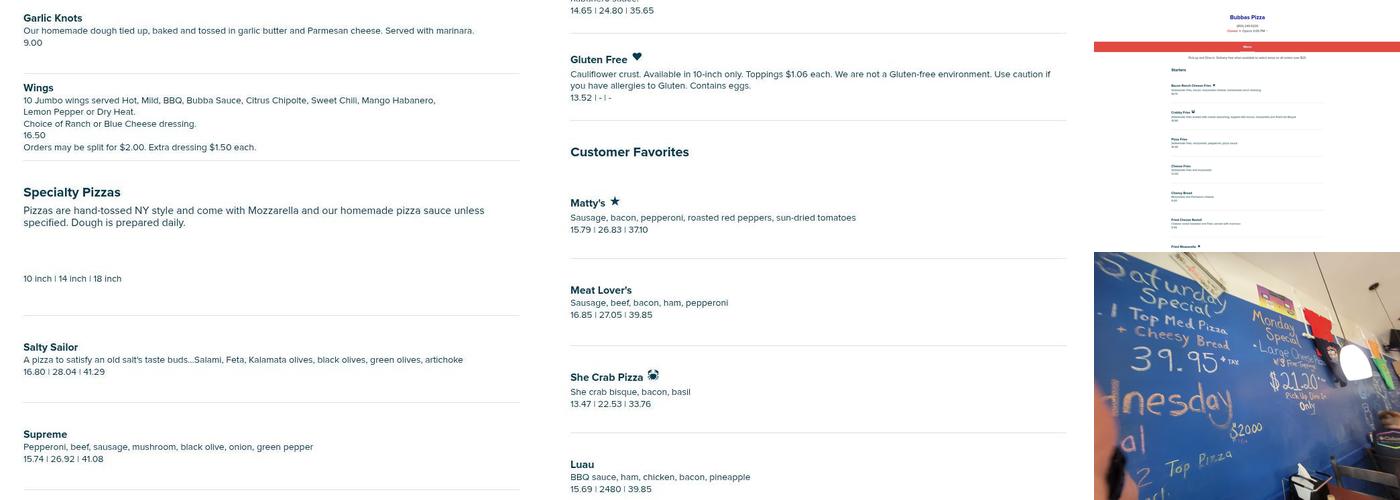Click the pizza size options line

72,279
